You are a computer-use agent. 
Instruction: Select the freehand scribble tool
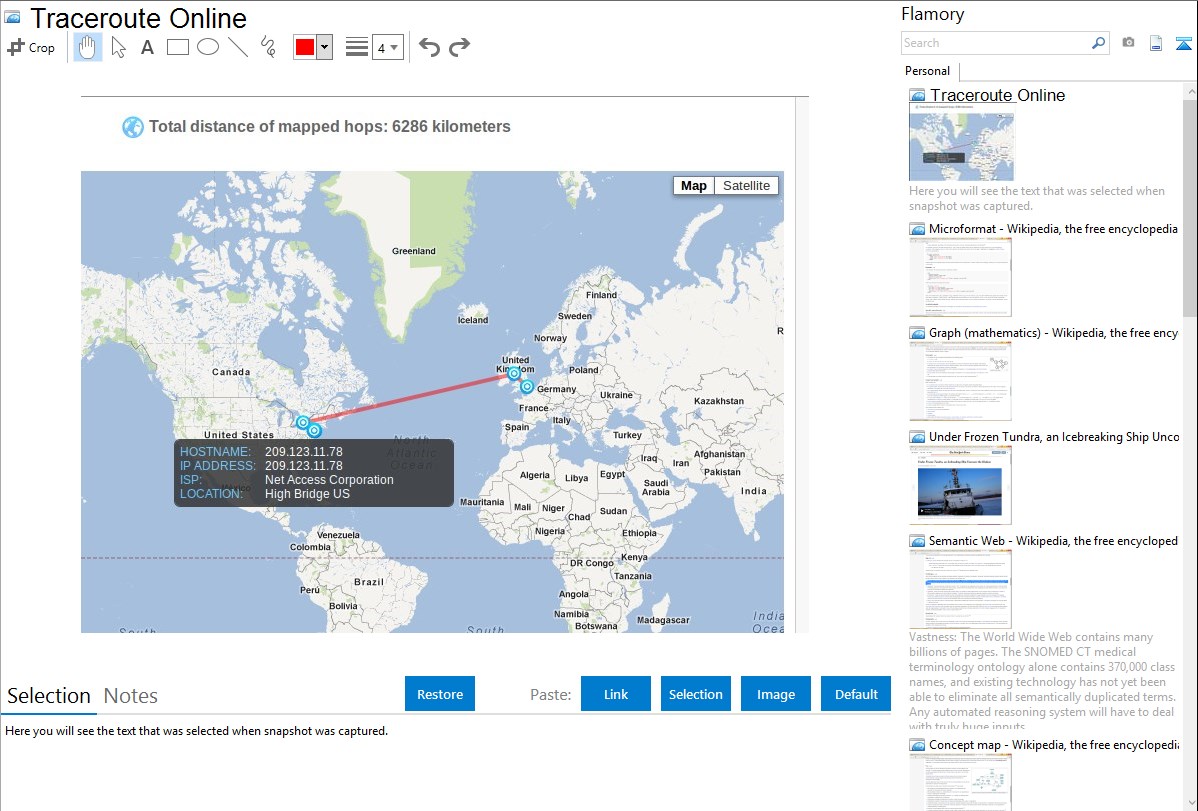(268, 47)
